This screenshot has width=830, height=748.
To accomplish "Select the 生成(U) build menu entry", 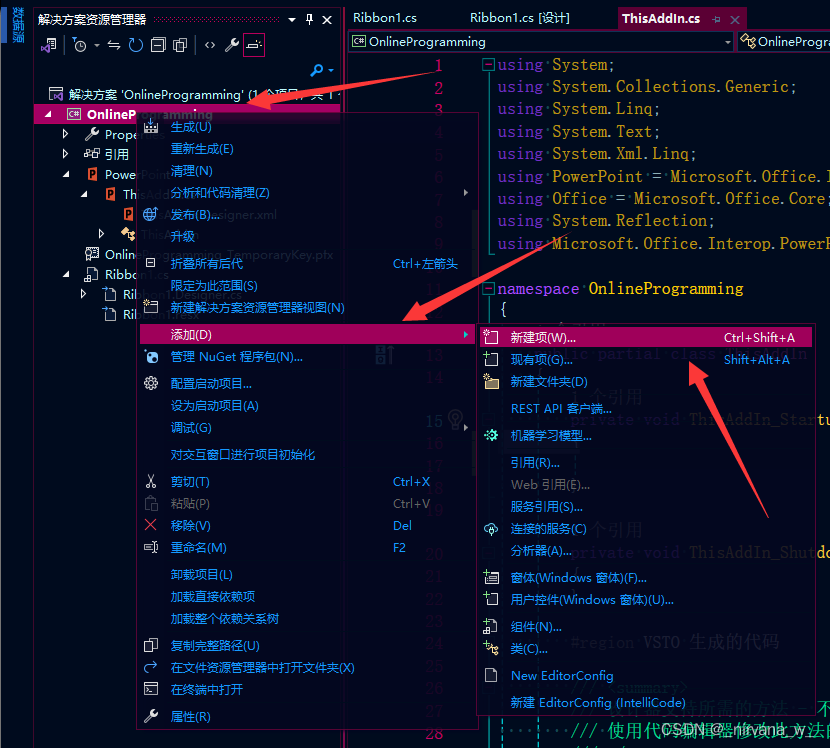I will point(191,127).
